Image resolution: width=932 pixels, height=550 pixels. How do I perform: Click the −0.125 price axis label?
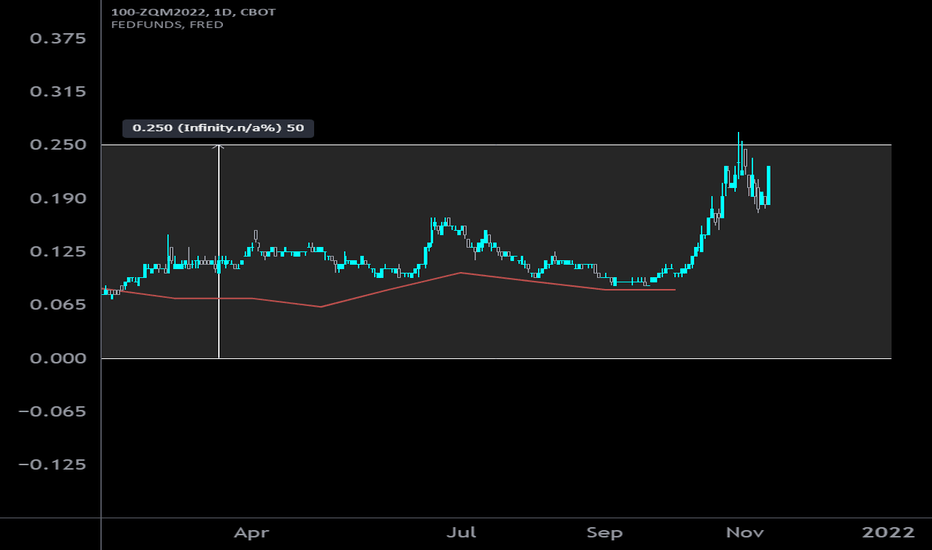(x=52, y=464)
